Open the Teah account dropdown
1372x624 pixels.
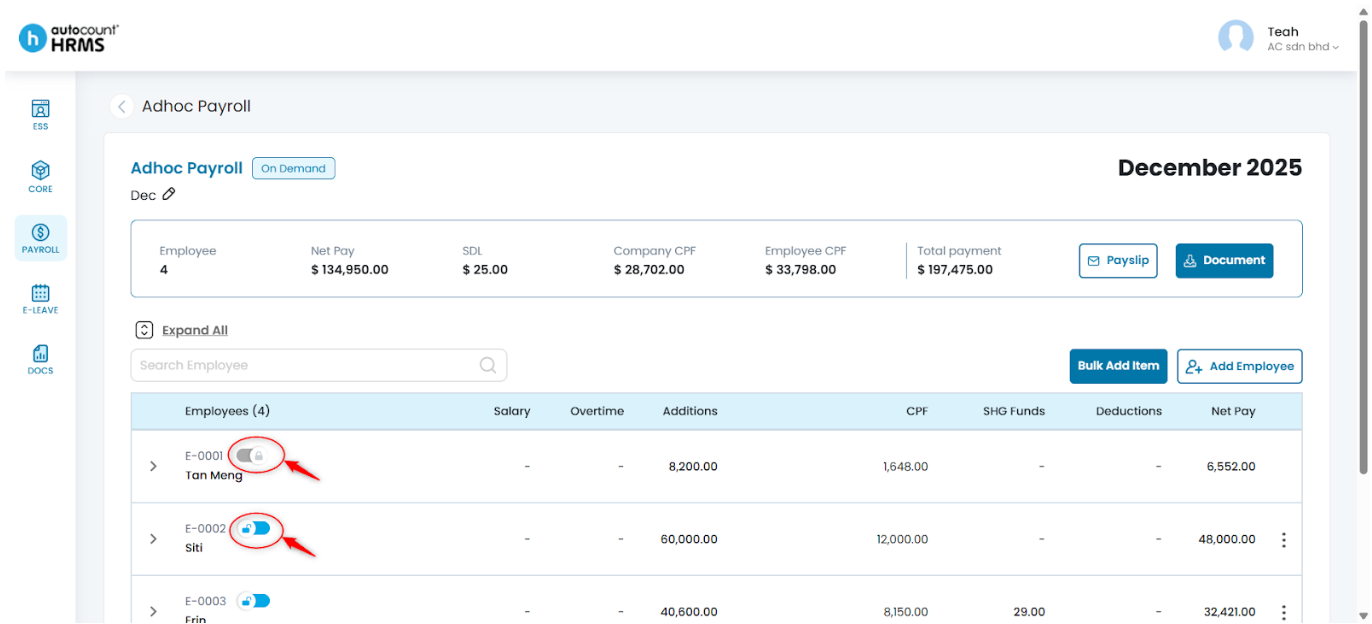pyautogui.click(x=1303, y=39)
